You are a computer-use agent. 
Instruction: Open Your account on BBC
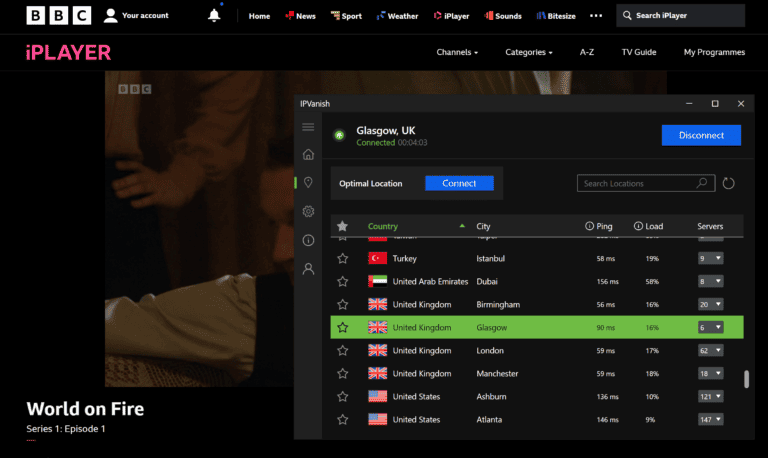coord(136,16)
